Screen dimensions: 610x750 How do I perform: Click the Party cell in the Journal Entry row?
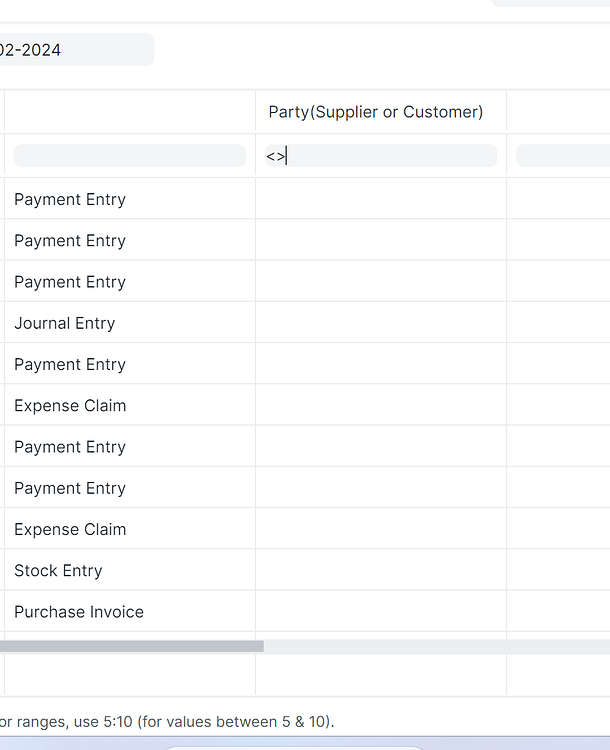coord(380,323)
